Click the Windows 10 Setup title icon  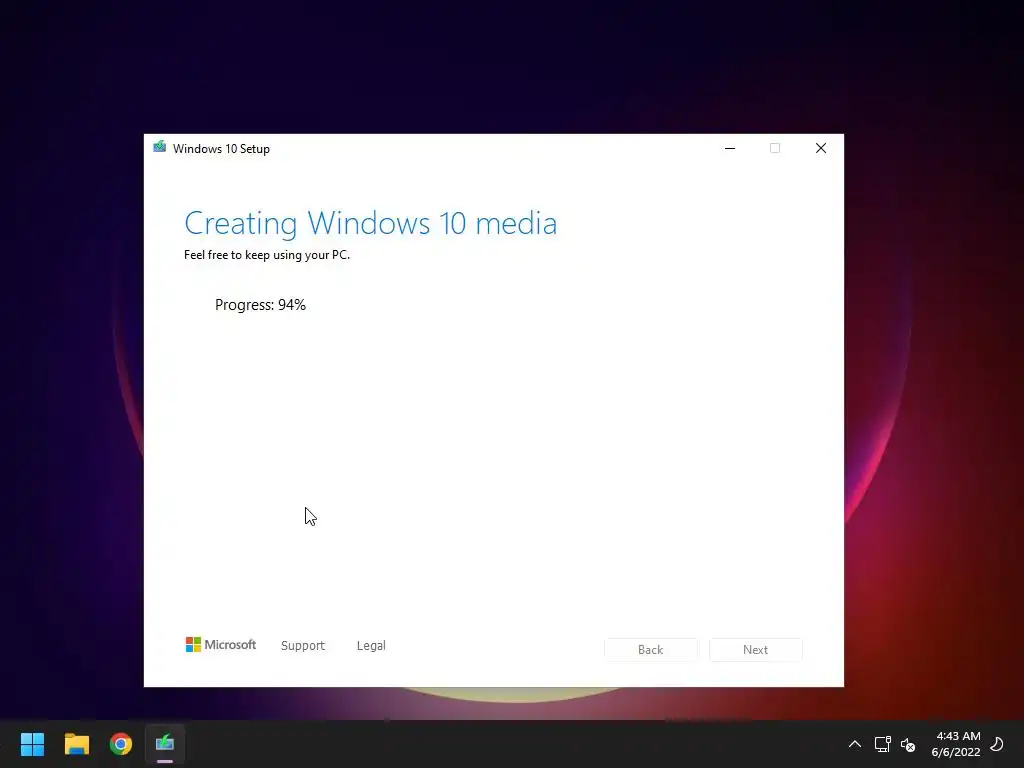pyautogui.click(x=159, y=147)
